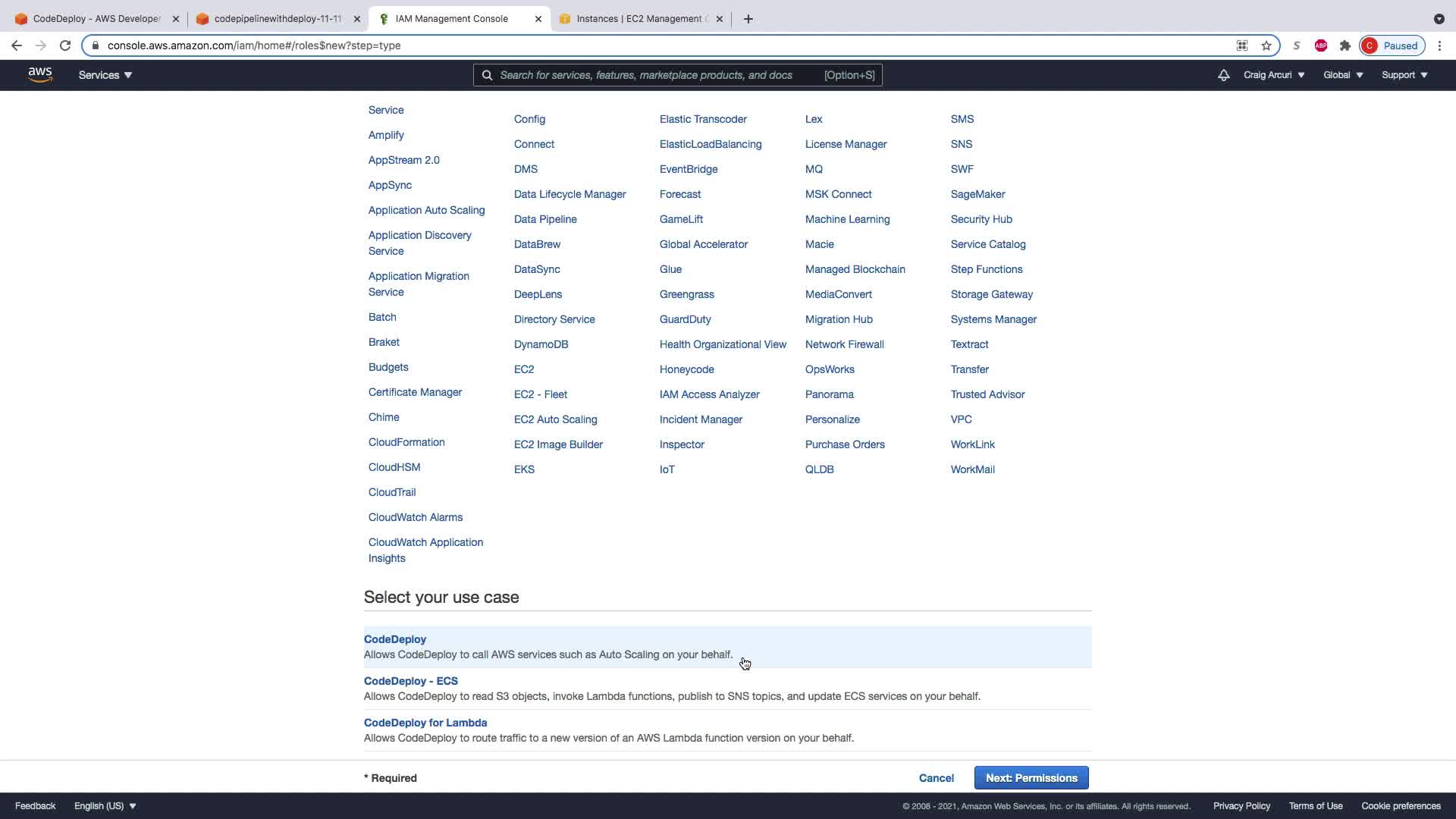
Task: Click the AdBlock extension icon
Action: click(1321, 45)
